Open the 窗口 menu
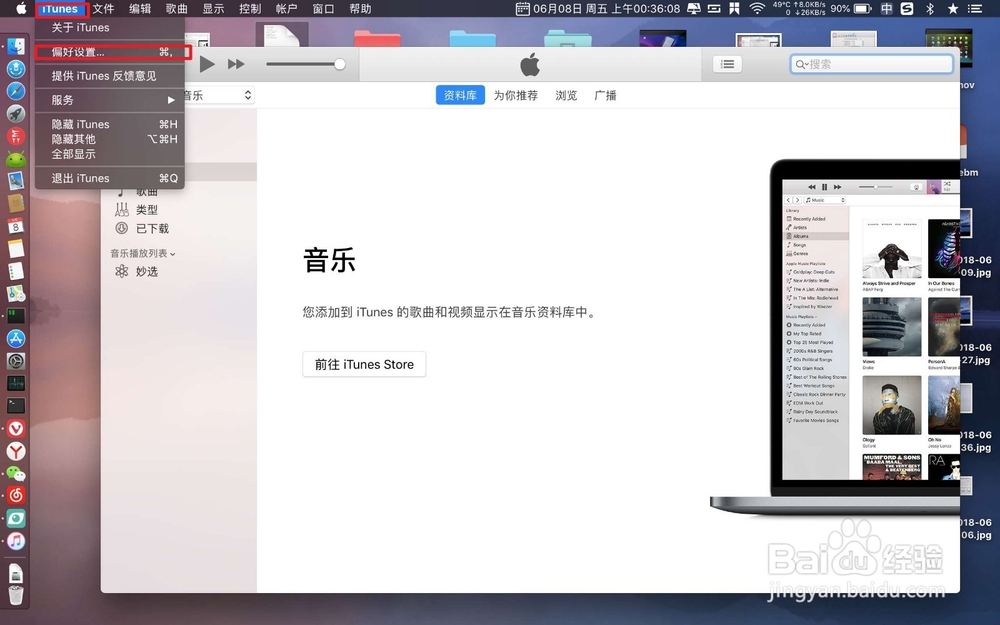This screenshot has width=1000, height=625. click(323, 9)
